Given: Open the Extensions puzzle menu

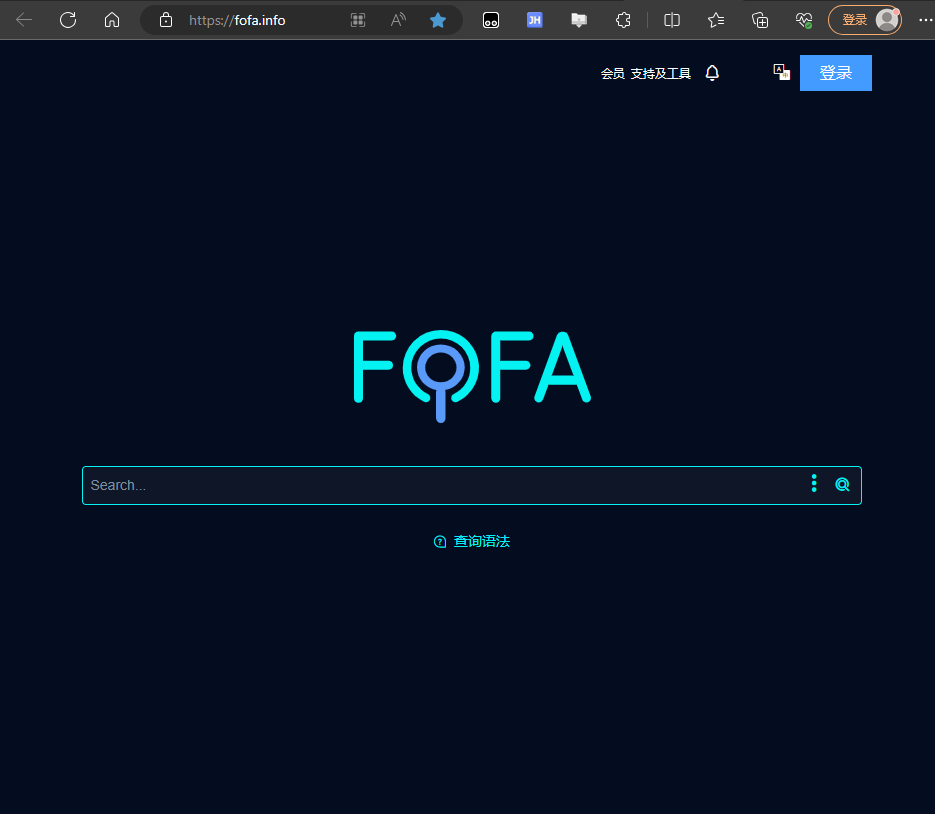Looking at the screenshot, I should pos(623,20).
